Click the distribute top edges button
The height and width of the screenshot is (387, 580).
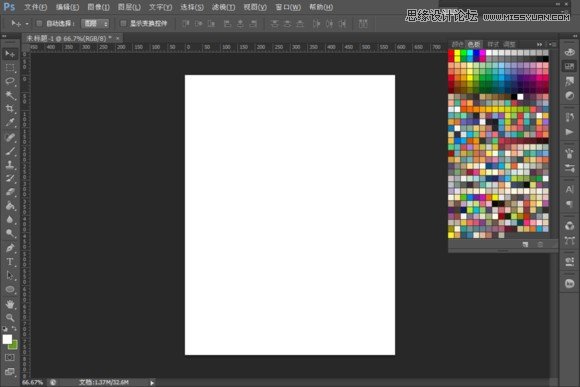[274, 24]
